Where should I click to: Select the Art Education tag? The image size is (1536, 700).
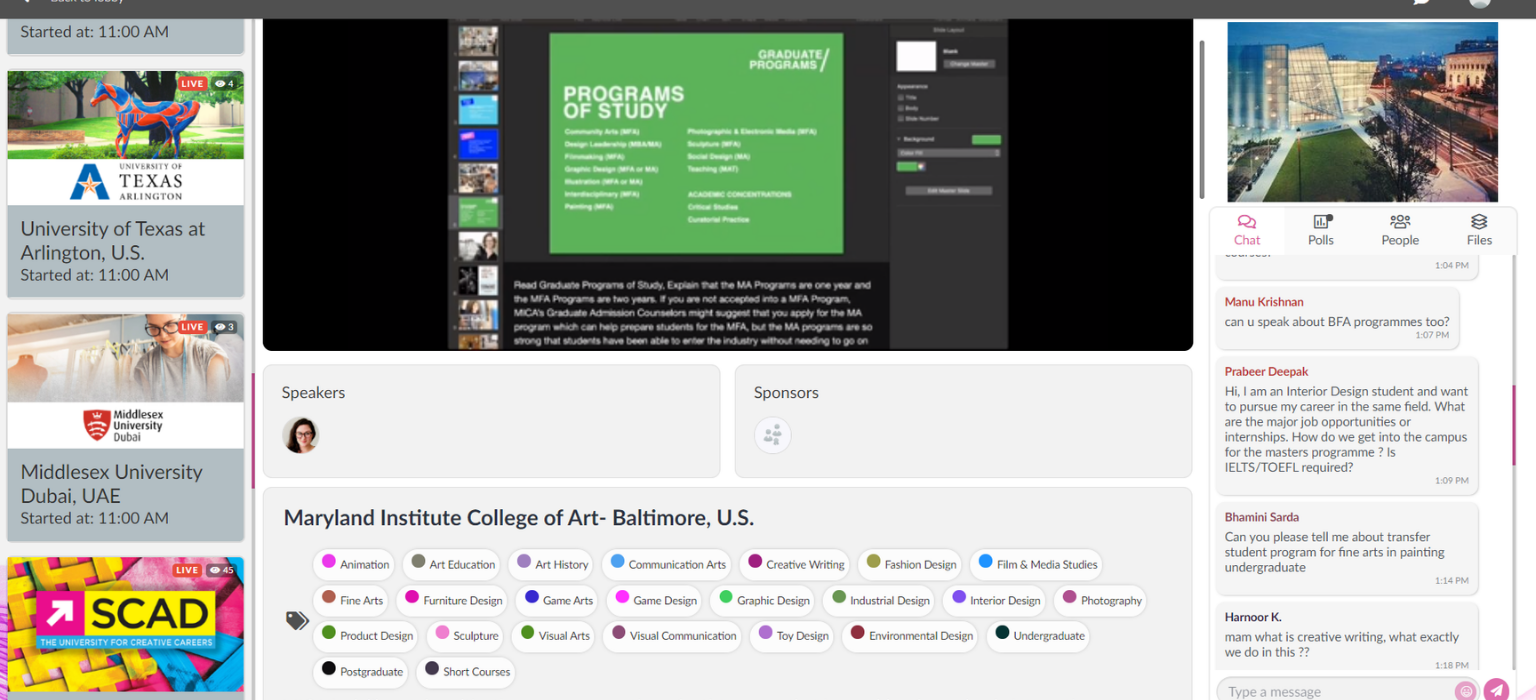pos(452,564)
